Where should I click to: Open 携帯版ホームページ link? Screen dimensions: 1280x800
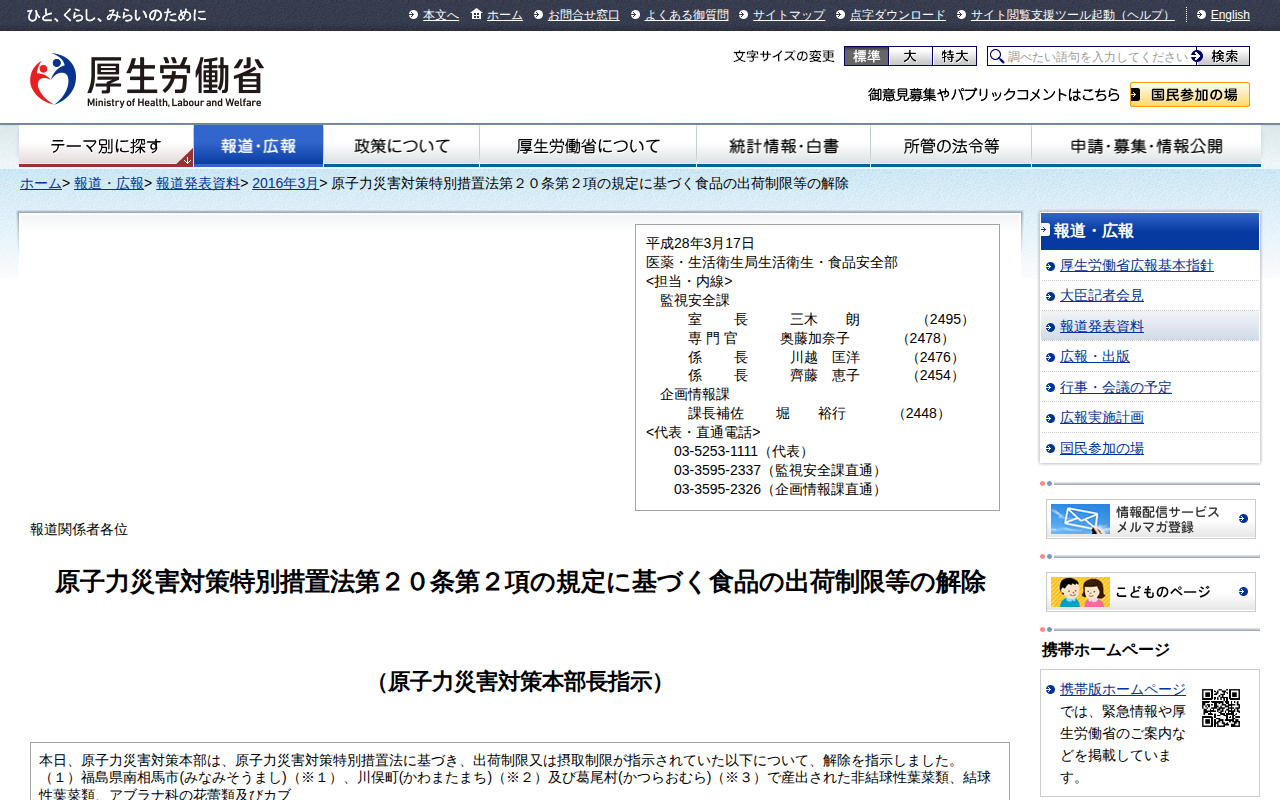(1123, 690)
